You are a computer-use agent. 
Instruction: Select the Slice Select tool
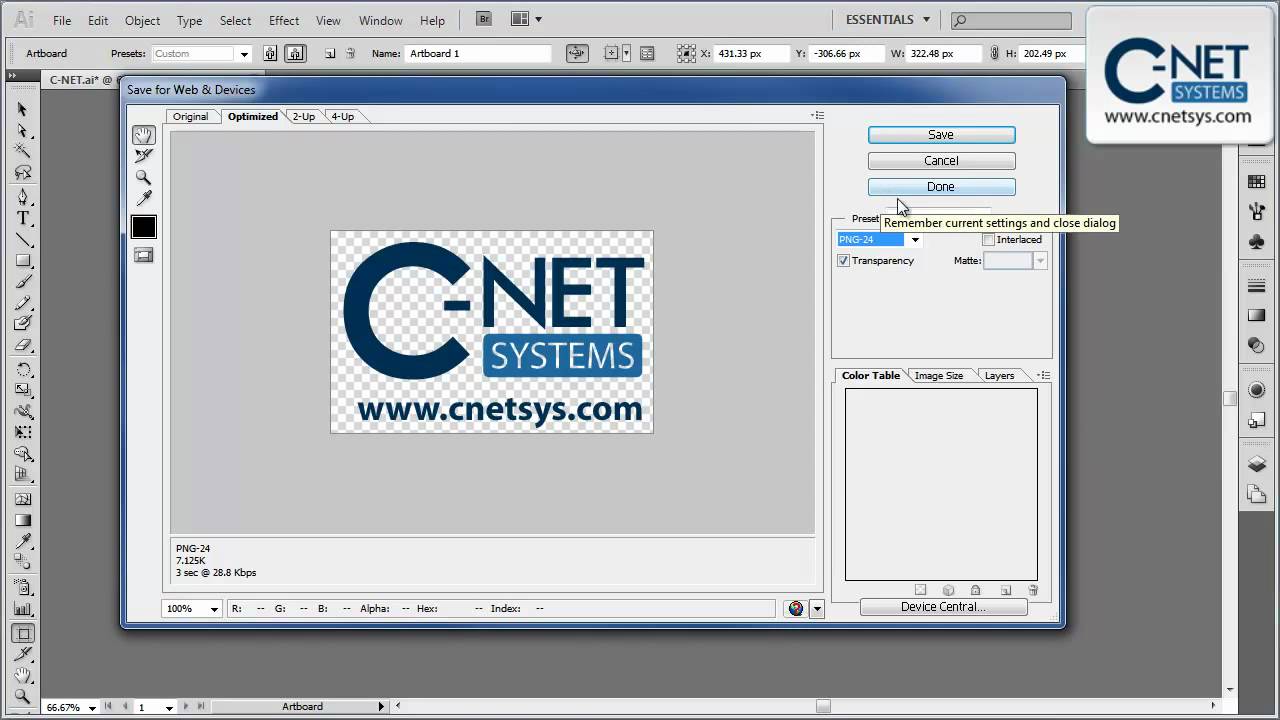[x=143, y=155]
